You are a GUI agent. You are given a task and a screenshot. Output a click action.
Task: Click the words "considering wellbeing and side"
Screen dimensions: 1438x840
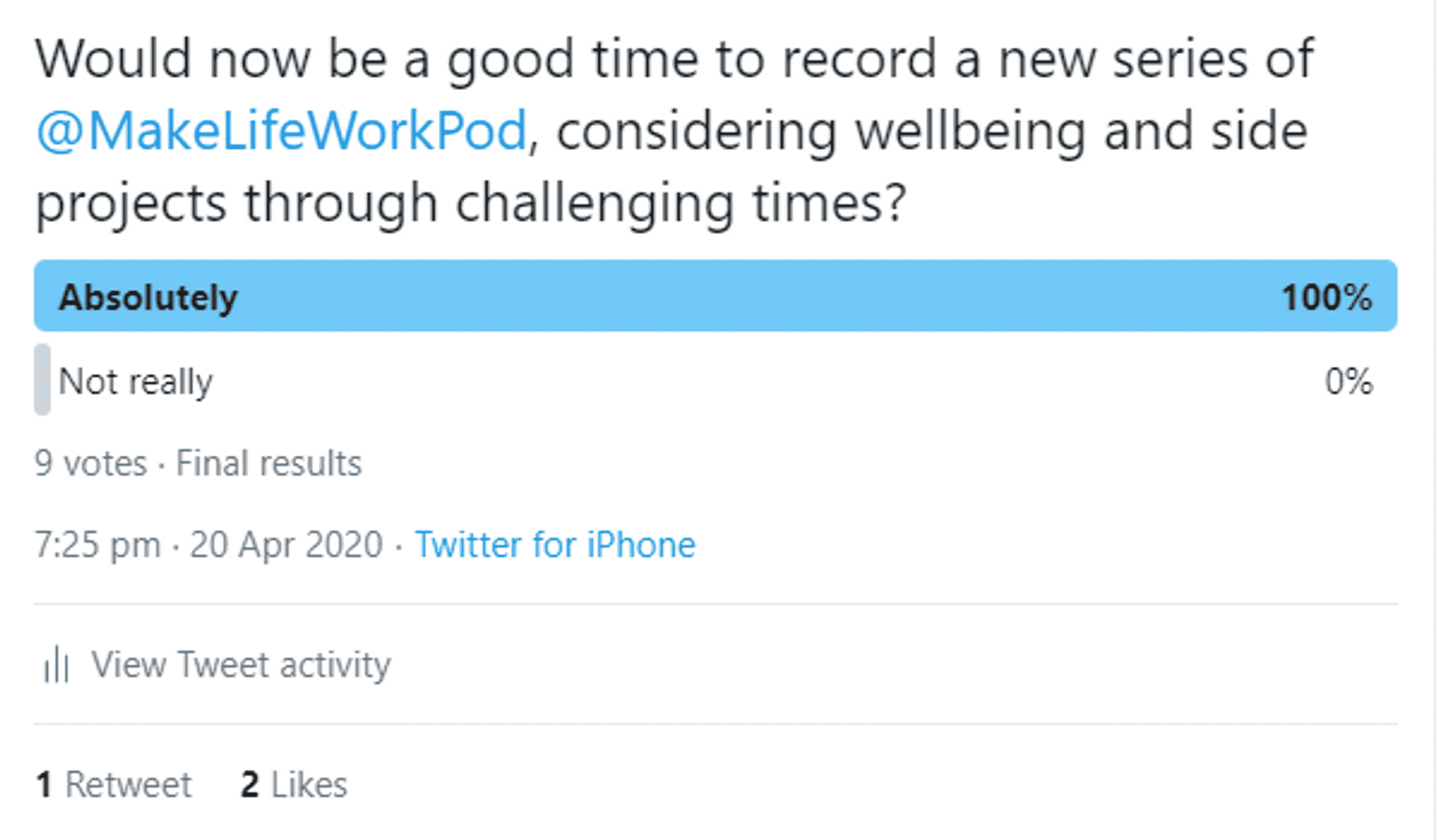click(x=932, y=132)
